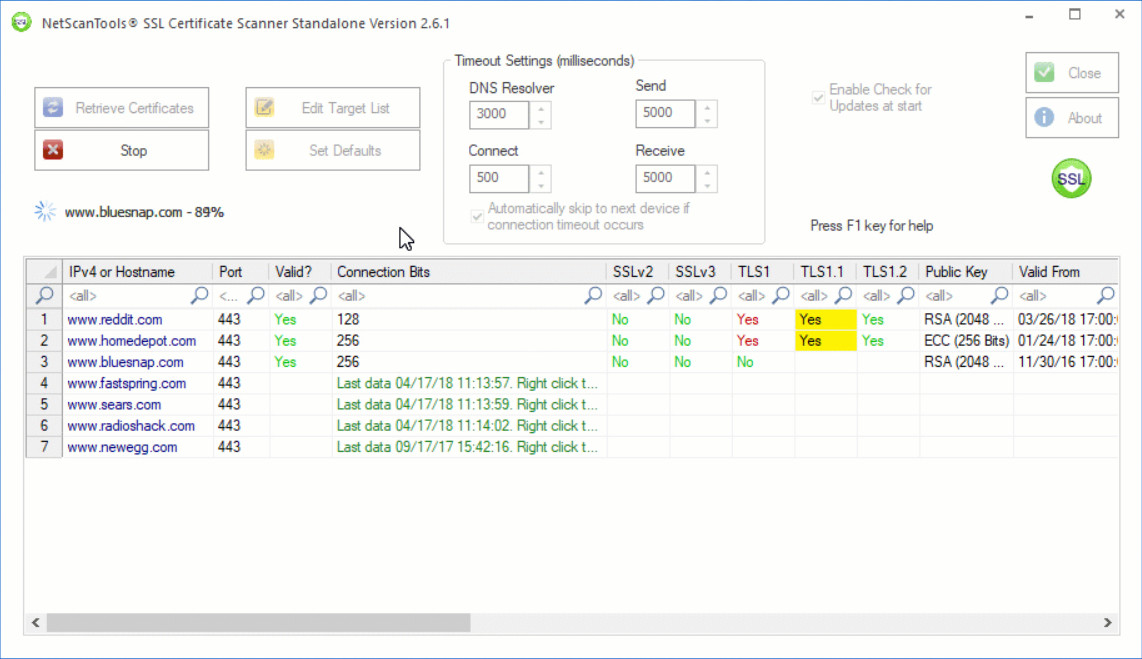The height and width of the screenshot is (659, 1142).
Task: Click the Send timeout value field
Action: 666,113
